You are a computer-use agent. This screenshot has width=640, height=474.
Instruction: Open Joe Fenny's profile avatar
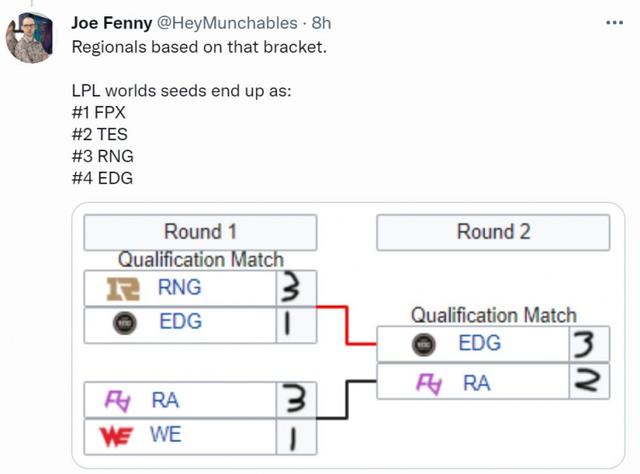coord(29,38)
